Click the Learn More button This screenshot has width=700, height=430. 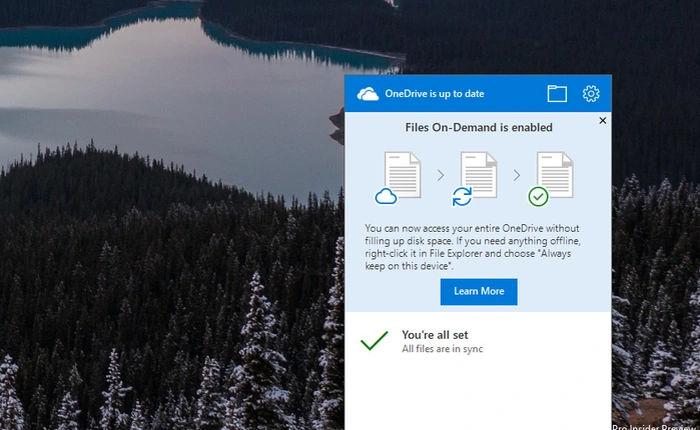pyautogui.click(x=479, y=292)
